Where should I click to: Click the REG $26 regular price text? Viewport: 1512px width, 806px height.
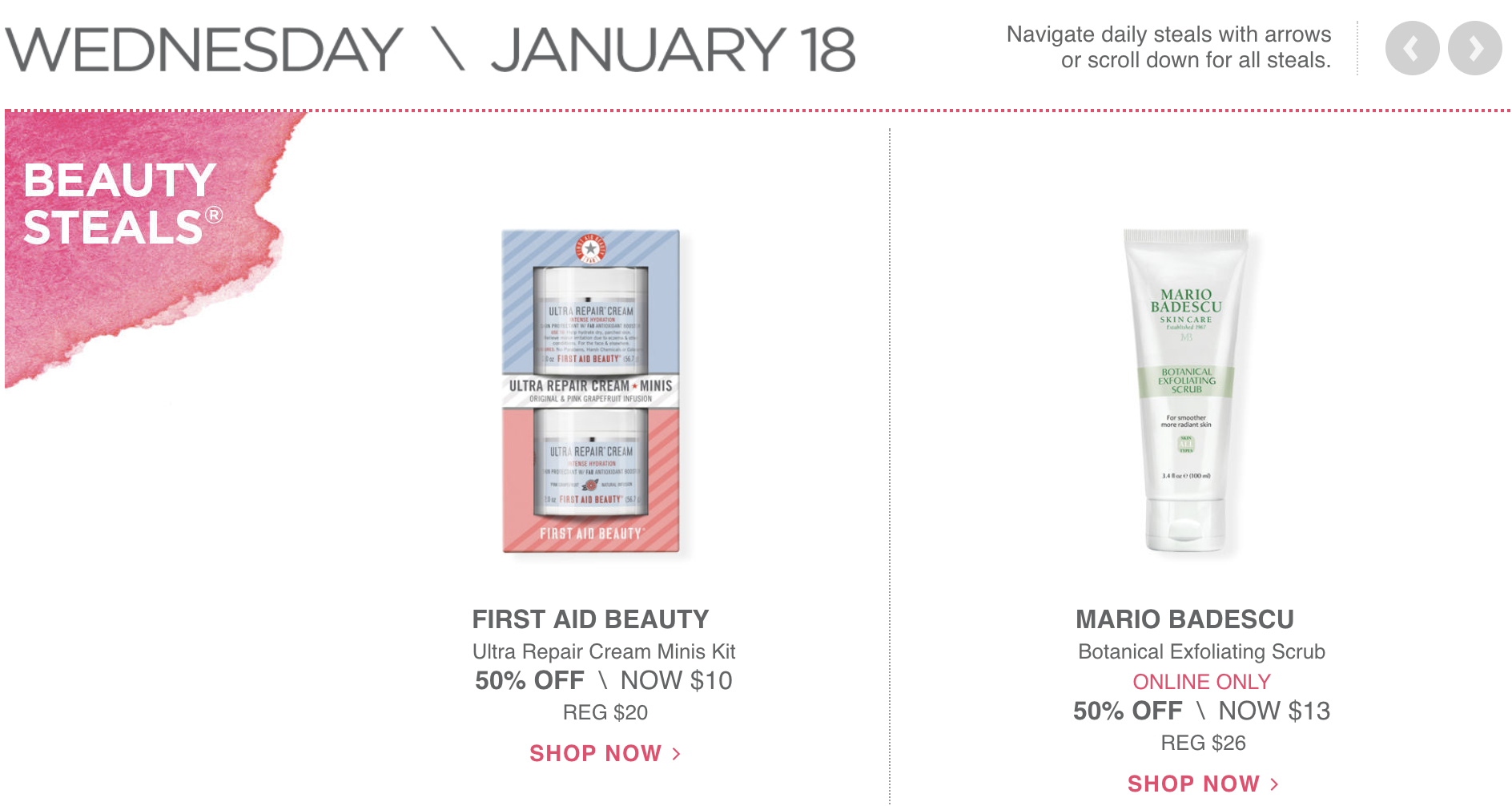click(x=1203, y=743)
